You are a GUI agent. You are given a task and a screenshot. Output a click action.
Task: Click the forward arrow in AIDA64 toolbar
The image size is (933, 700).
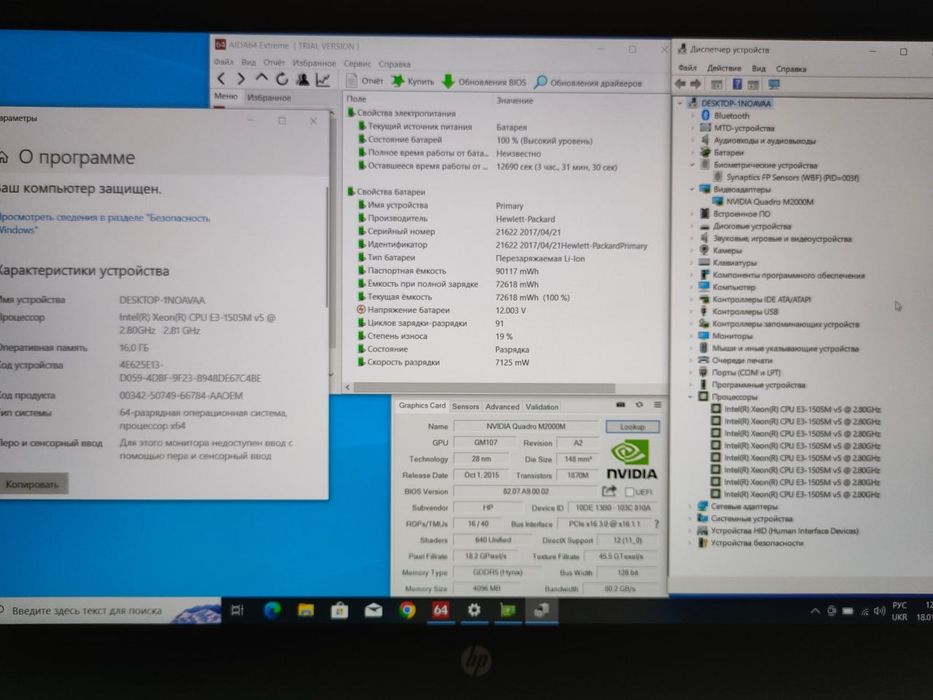[x=241, y=79]
